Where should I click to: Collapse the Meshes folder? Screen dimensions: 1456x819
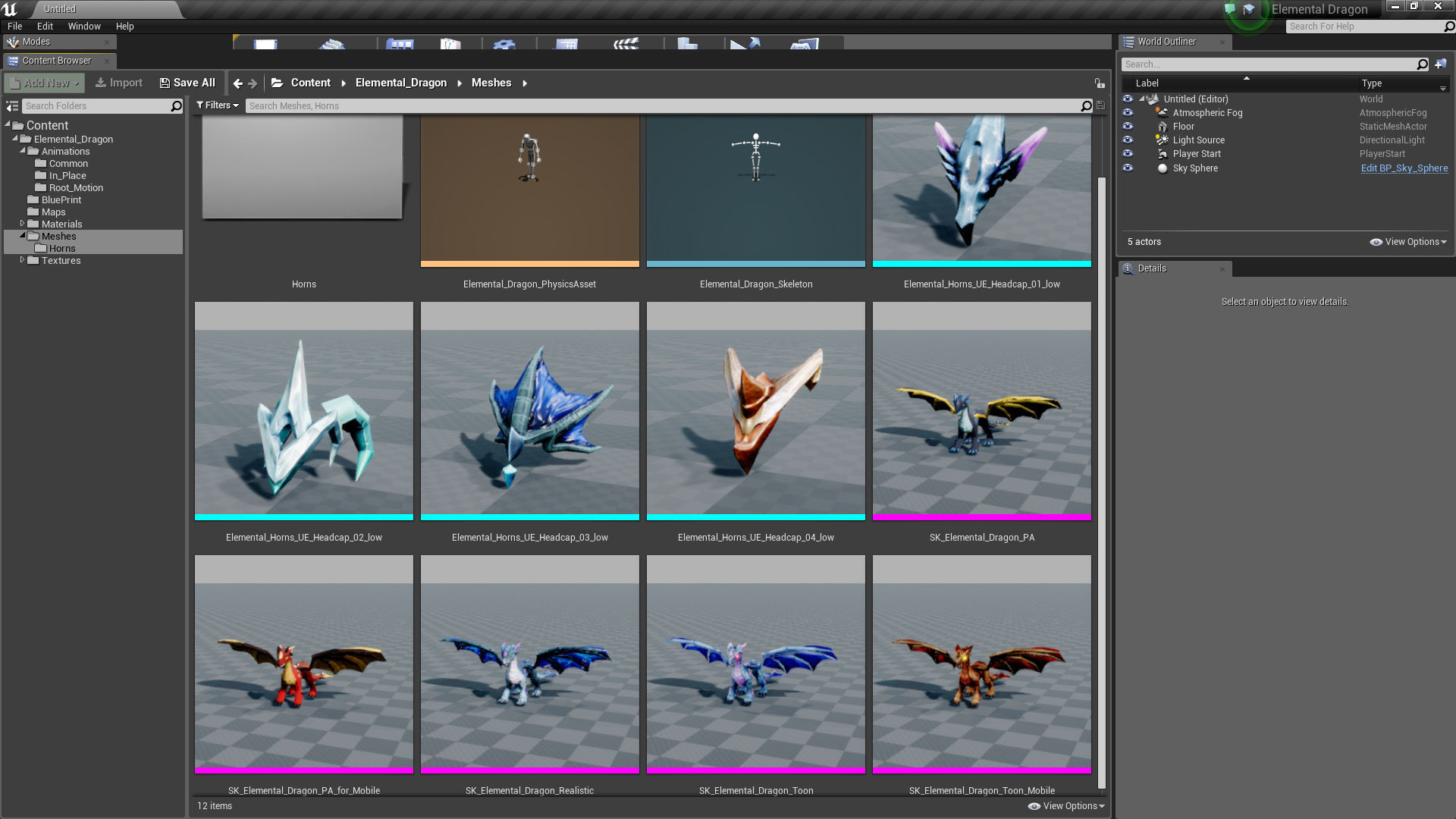coord(23,236)
